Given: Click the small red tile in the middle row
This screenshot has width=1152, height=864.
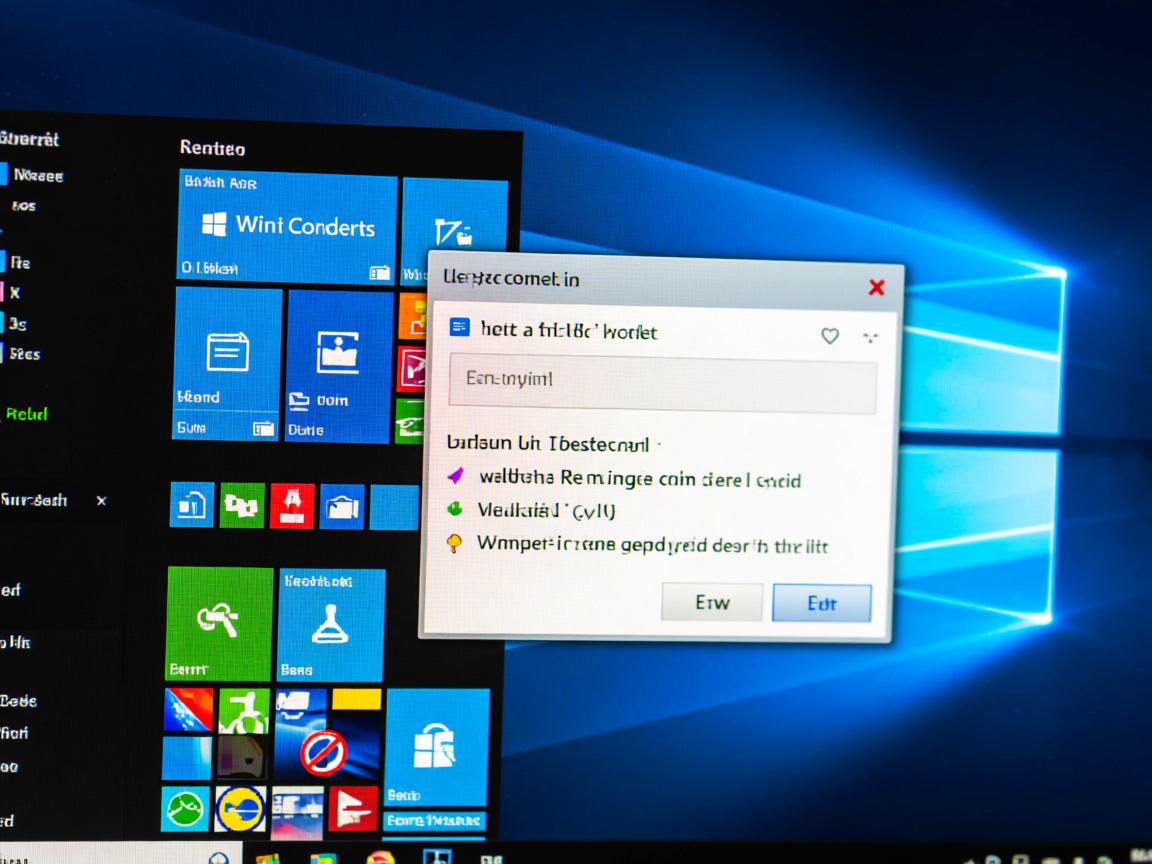Looking at the screenshot, I should click(292, 506).
